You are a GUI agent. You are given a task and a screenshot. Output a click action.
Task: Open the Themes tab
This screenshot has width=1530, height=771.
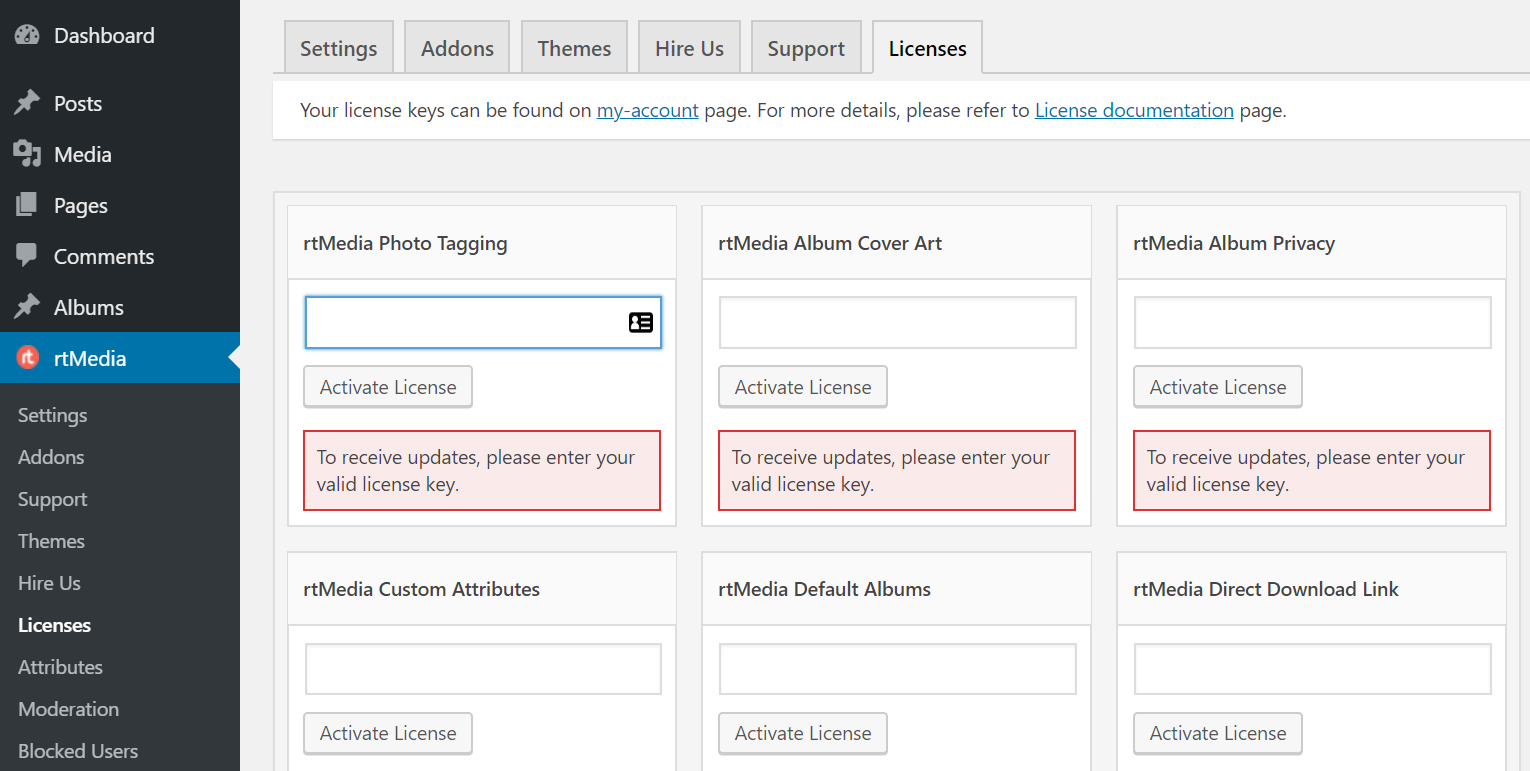[x=573, y=46]
